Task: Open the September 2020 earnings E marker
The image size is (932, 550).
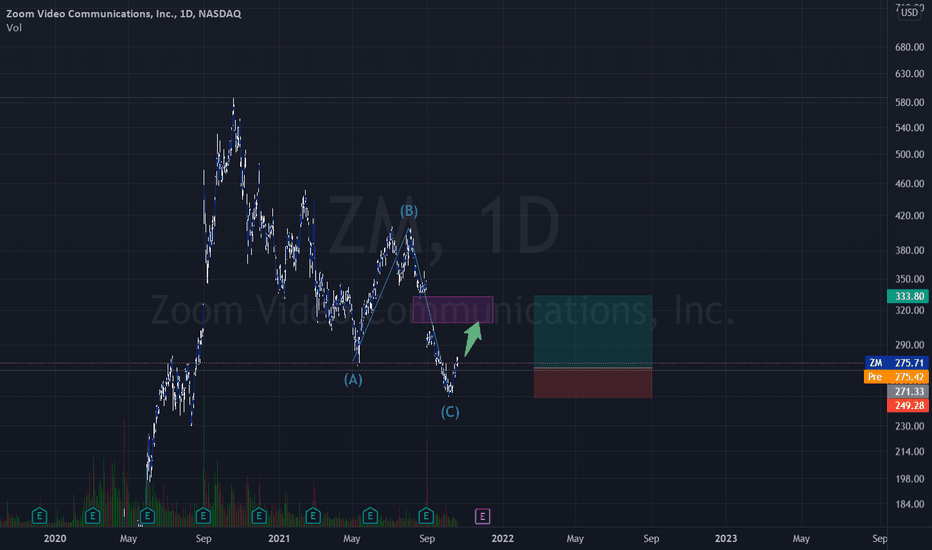Action: point(203,516)
